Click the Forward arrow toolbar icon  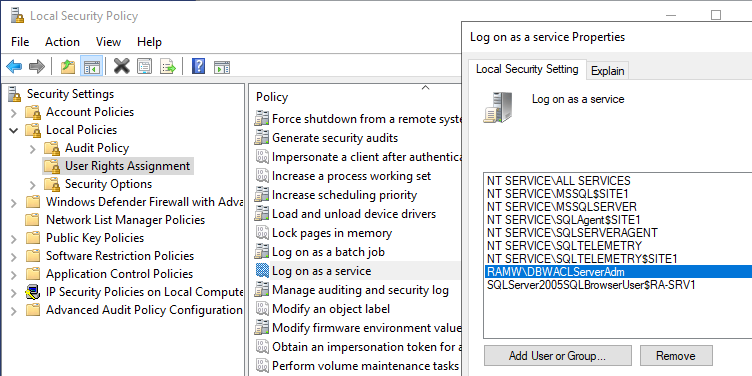pyautogui.click(x=37, y=66)
